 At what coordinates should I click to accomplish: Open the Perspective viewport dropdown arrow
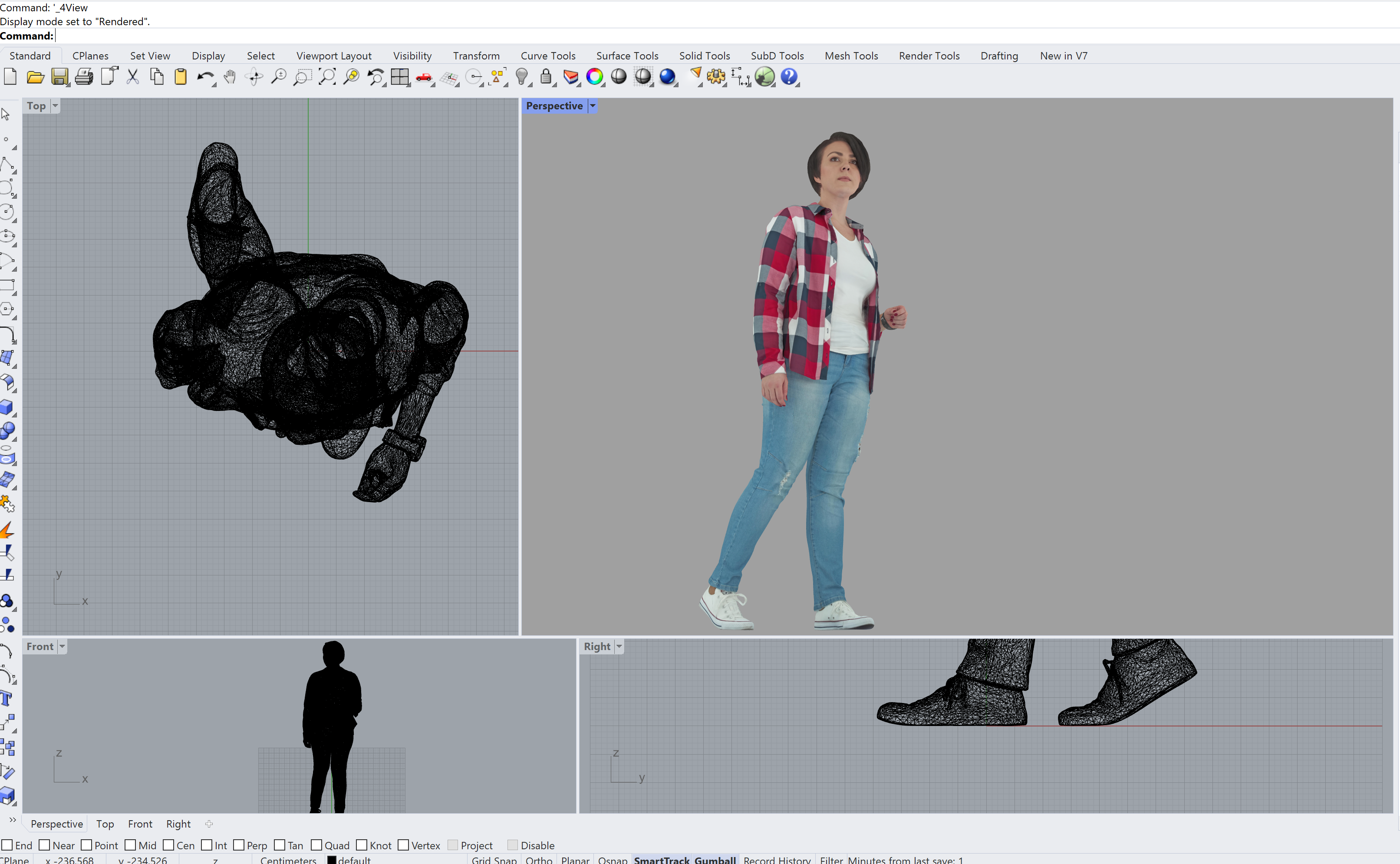click(593, 106)
